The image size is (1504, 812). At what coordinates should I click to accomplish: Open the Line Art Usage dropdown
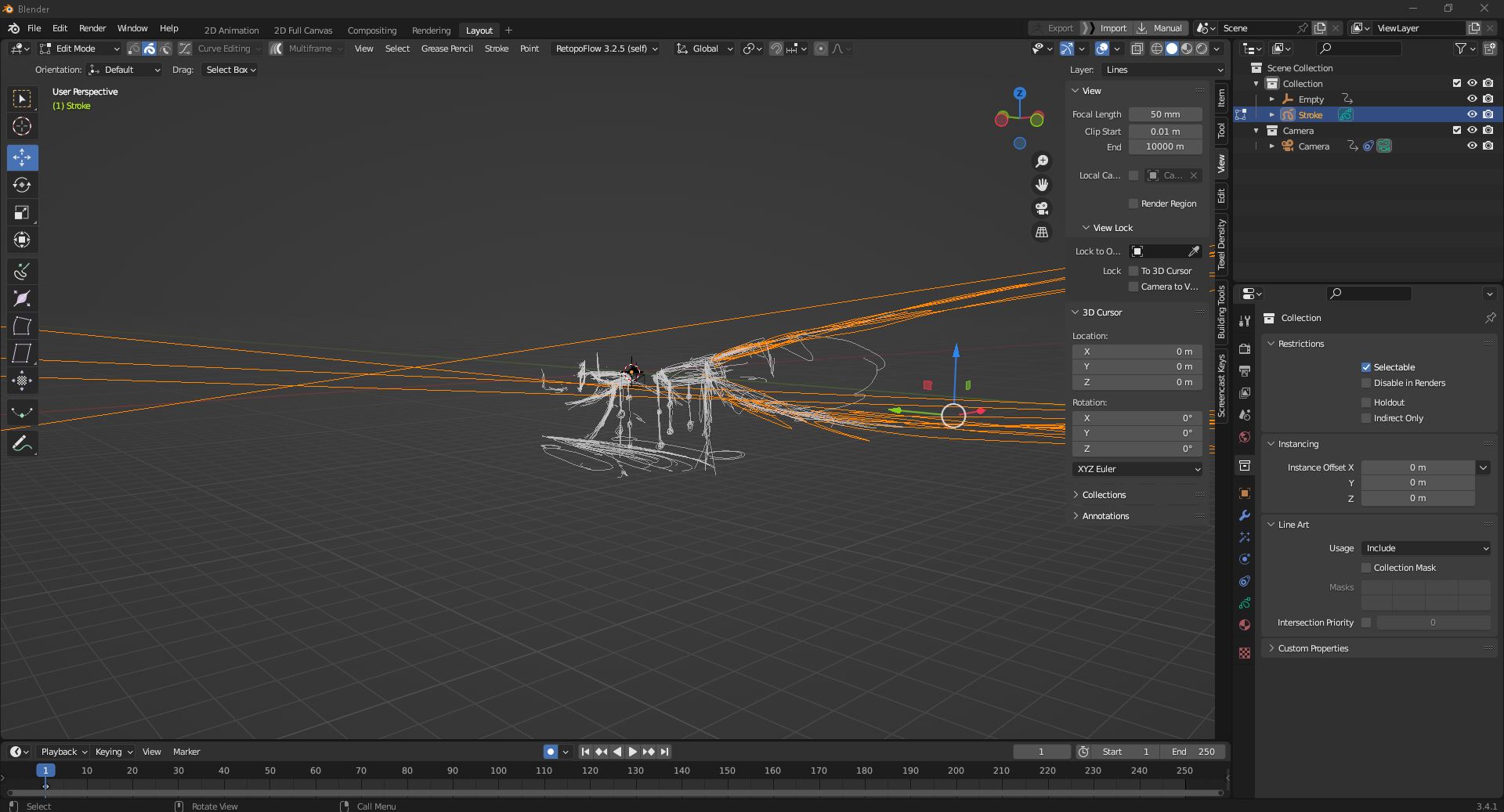1426,548
